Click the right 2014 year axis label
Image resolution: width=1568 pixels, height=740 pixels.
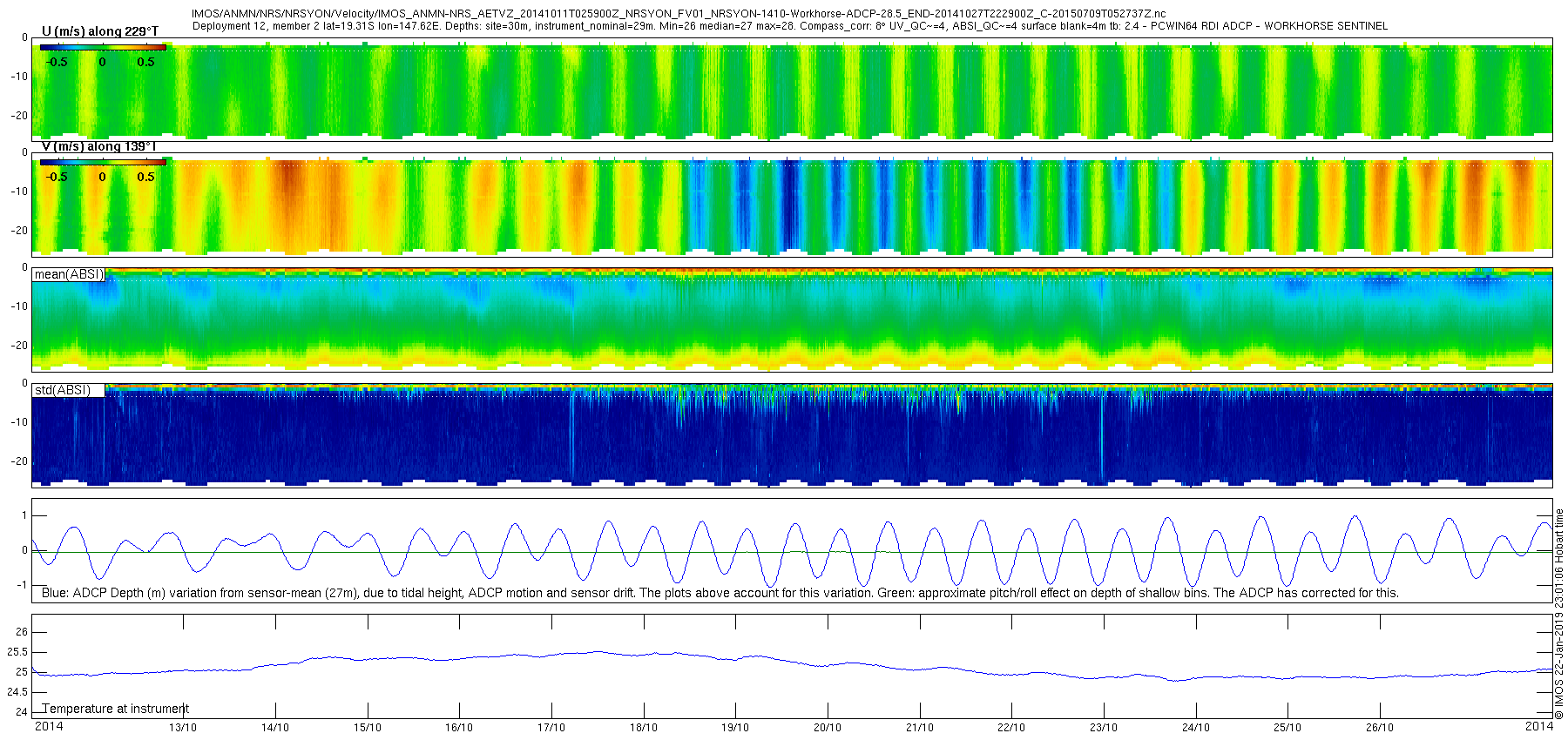pyautogui.click(x=1539, y=726)
